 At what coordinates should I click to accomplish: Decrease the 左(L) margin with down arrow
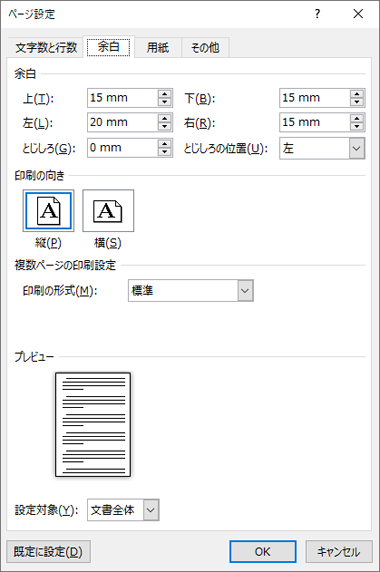point(165,127)
